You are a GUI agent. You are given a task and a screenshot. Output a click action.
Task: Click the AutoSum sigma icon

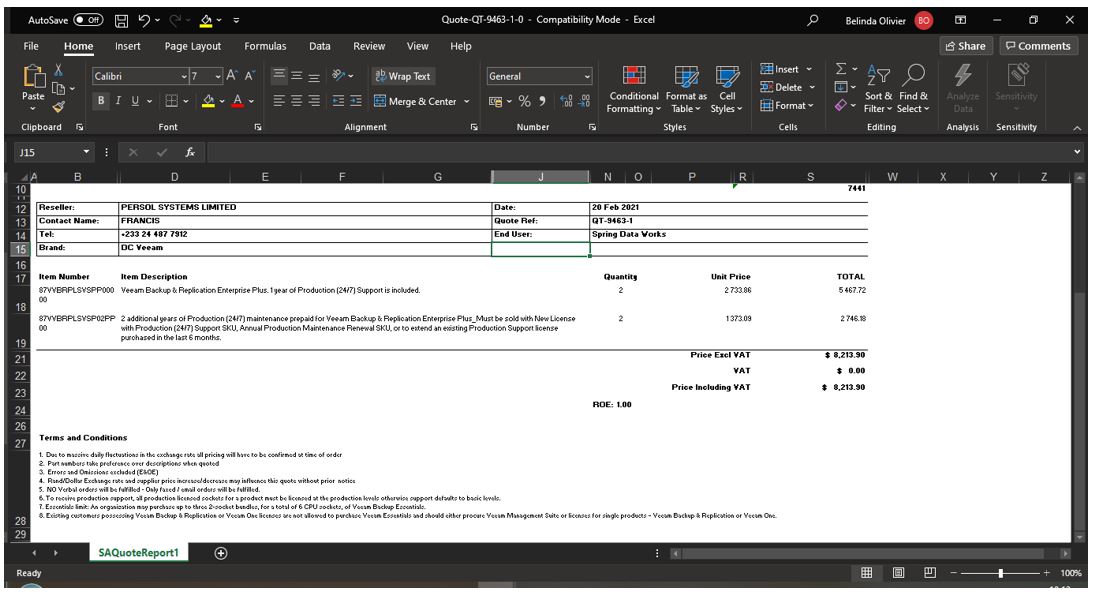tap(841, 70)
